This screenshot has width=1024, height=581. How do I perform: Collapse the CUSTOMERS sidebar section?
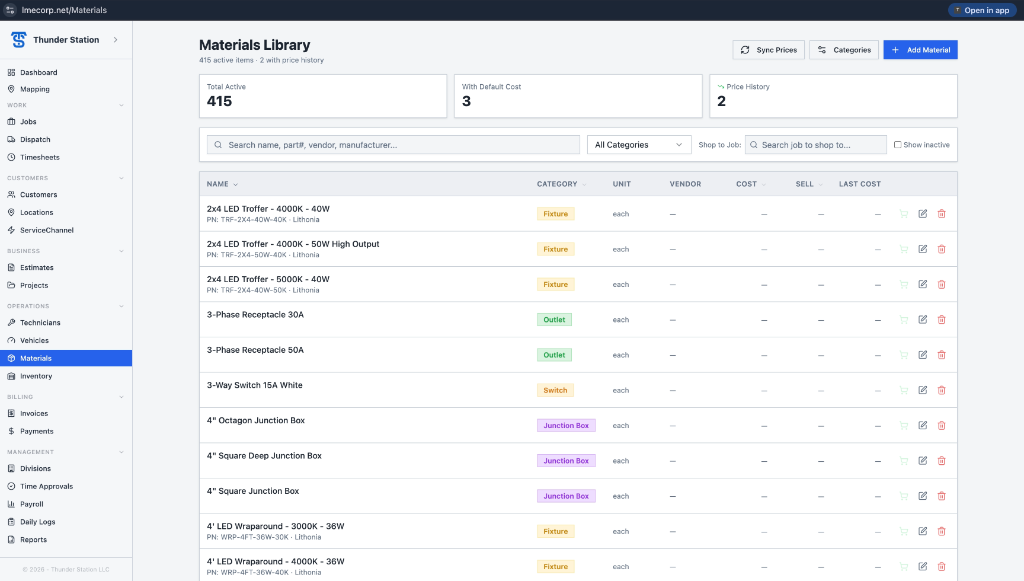coord(121,178)
